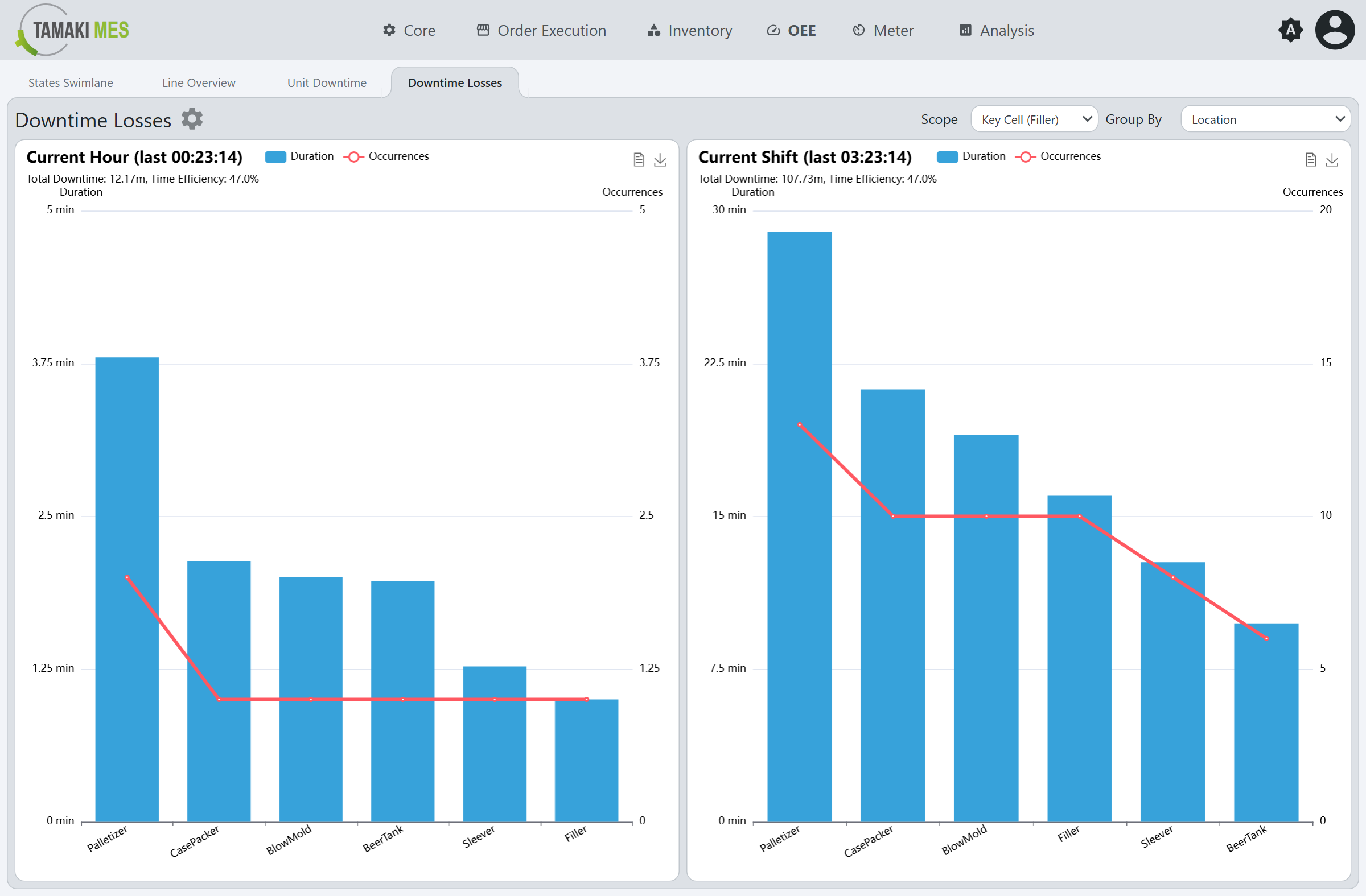This screenshot has width=1366, height=896.
Task: Open the Order Execution menu
Action: (541, 30)
